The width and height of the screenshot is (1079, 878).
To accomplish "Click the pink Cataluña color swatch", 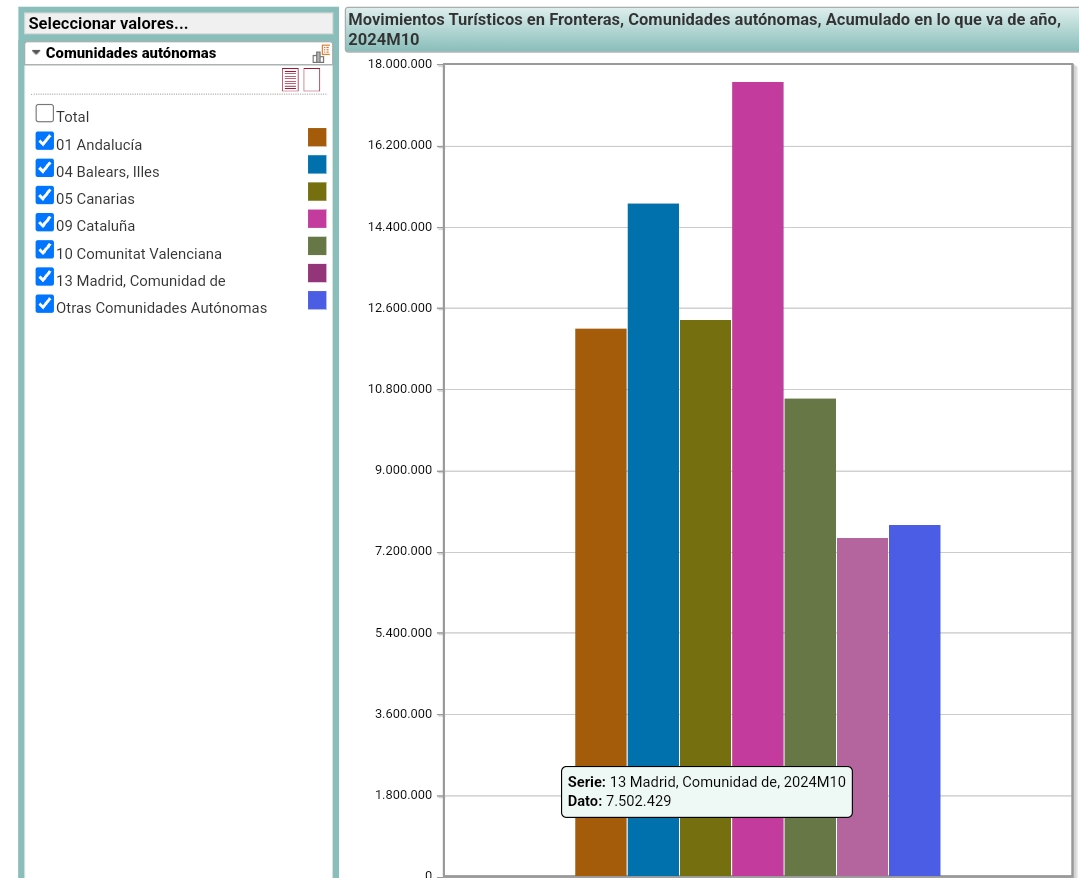I will click(x=317, y=219).
